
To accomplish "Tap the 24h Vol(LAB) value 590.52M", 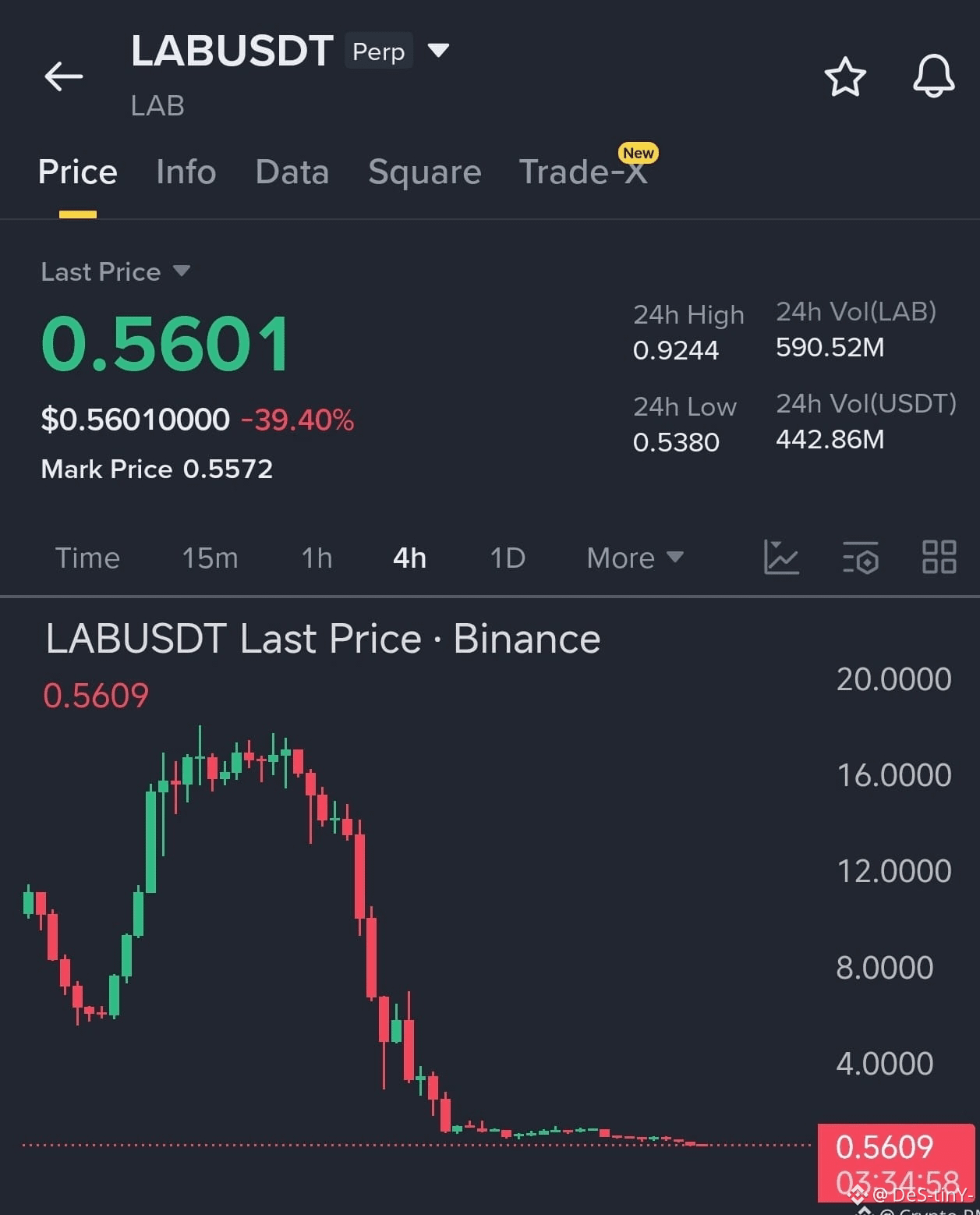I will click(x=830, y=347).
